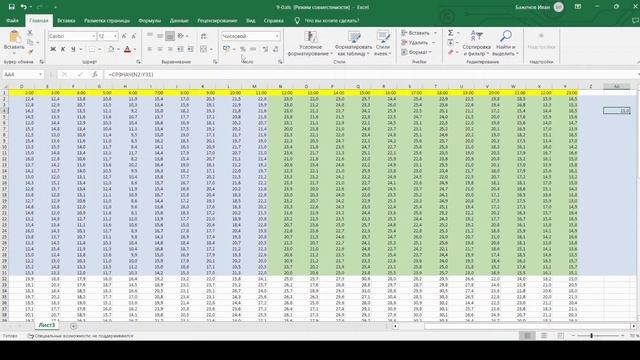Increase font size with the large A
This screenshot has width=640, height=360.
(124, 36)
